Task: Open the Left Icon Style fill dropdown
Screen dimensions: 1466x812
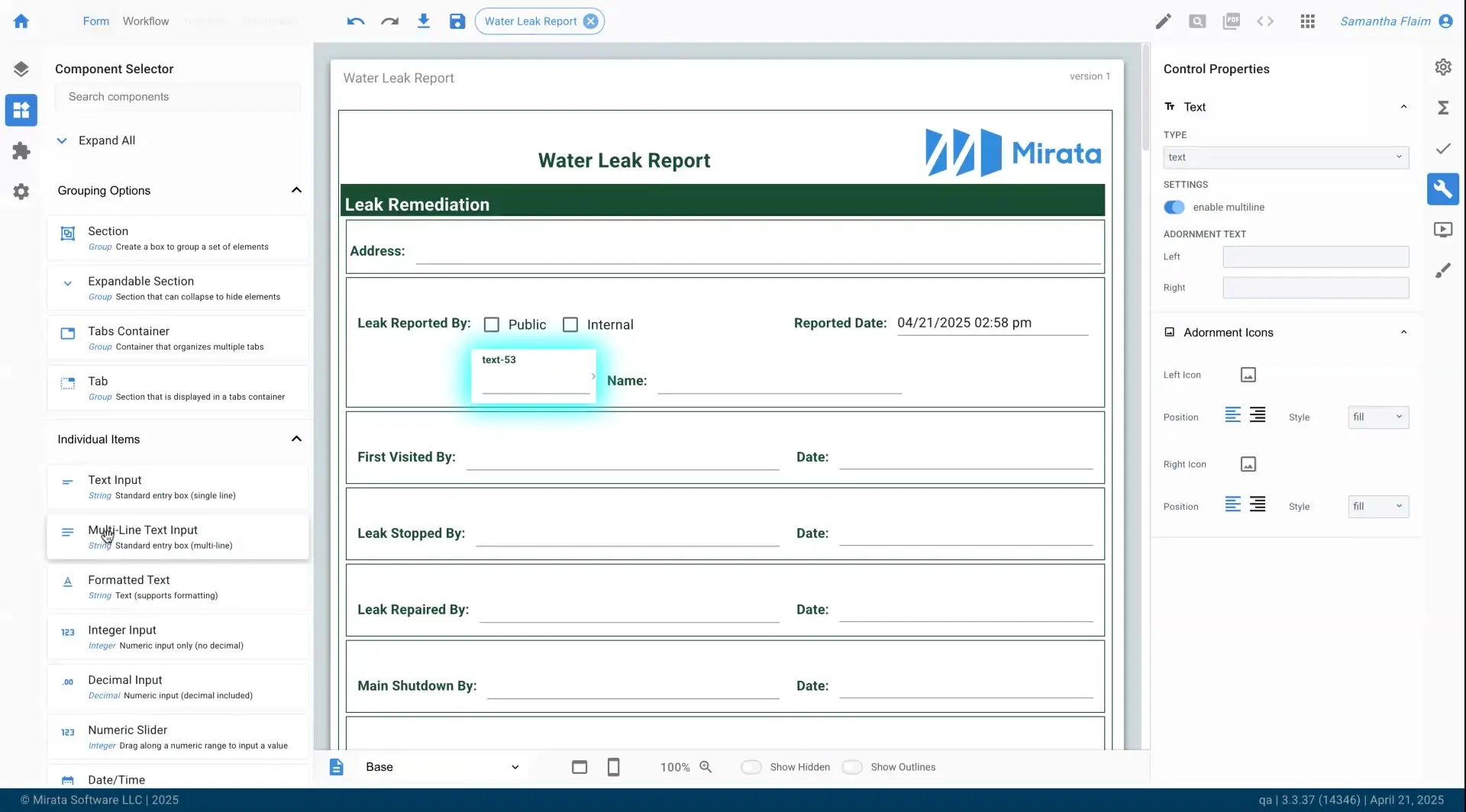Action: coord(1378,417)
